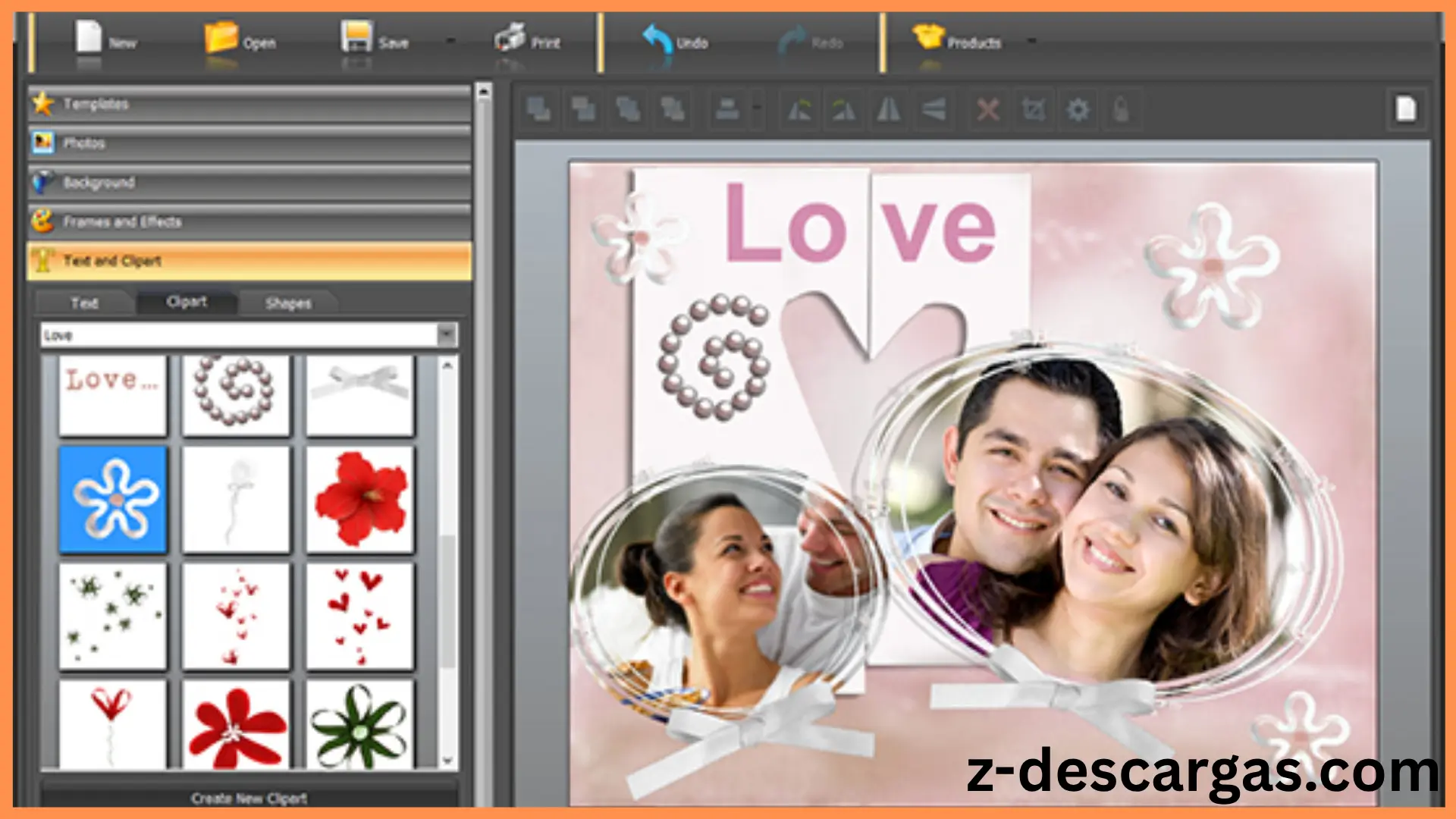Click the Crop tool icon
Viewport: 1456px width, 819px height.
tap(1033, 110)
